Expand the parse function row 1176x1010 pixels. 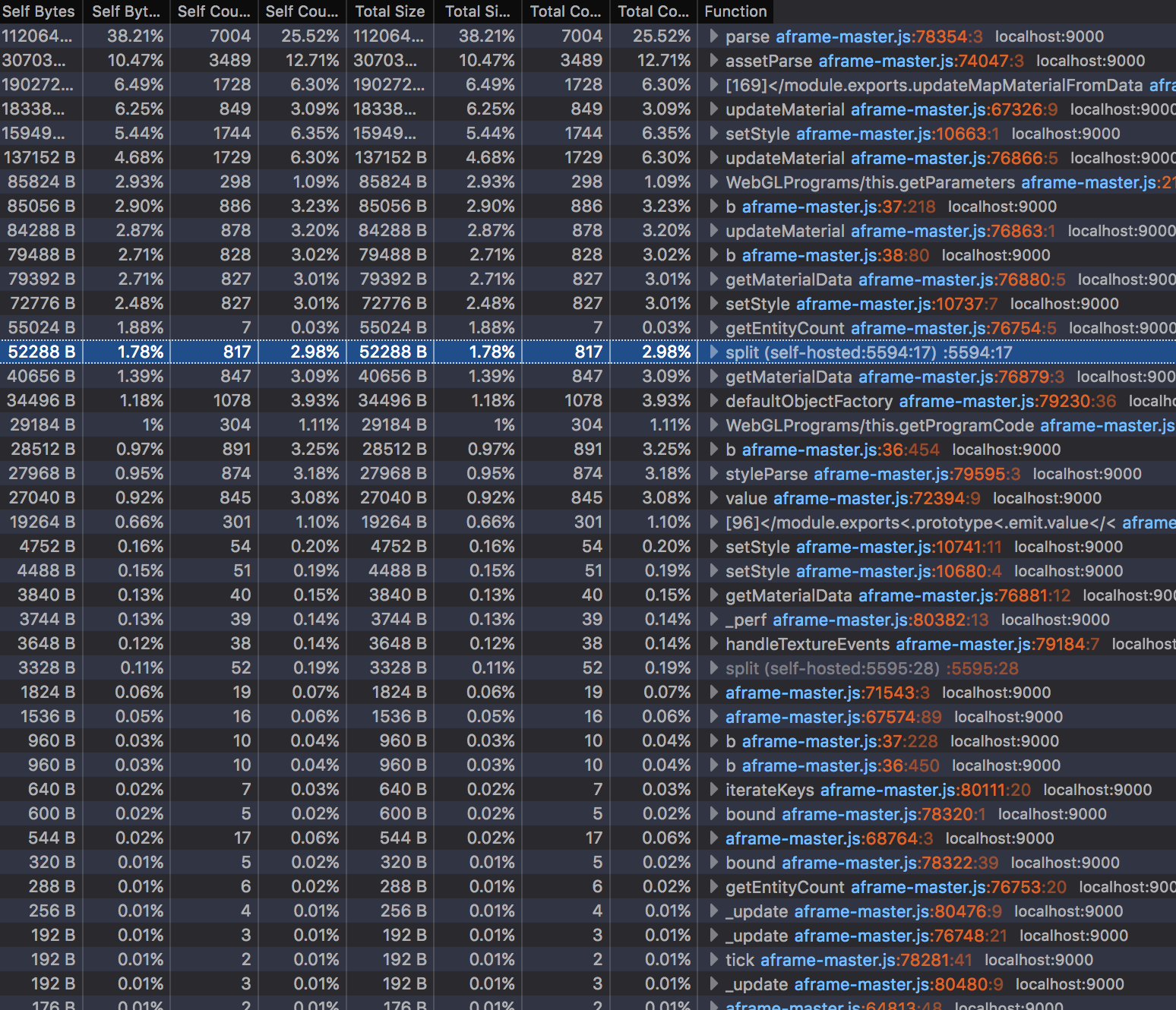point(713,36)
